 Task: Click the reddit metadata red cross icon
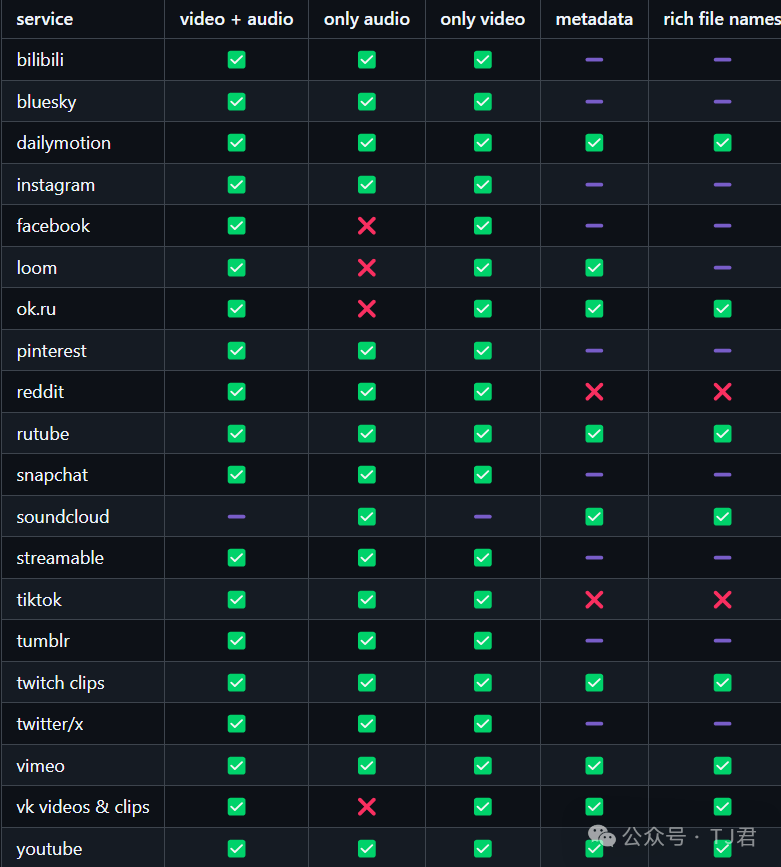pos(594,392)
